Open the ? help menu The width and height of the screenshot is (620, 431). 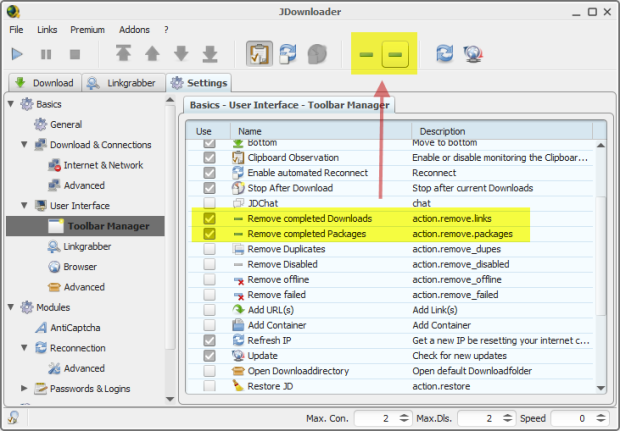[166, 30]
